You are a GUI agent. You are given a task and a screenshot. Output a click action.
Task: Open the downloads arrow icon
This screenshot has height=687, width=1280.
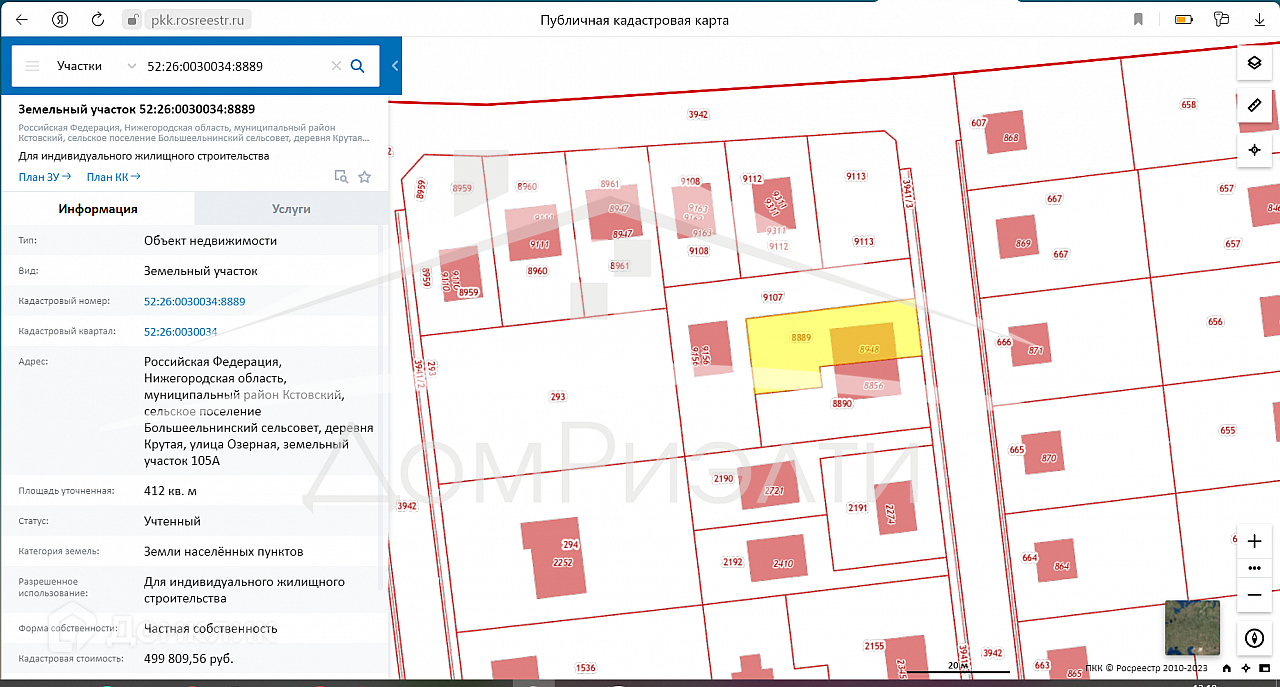[x=1259, y=19]
